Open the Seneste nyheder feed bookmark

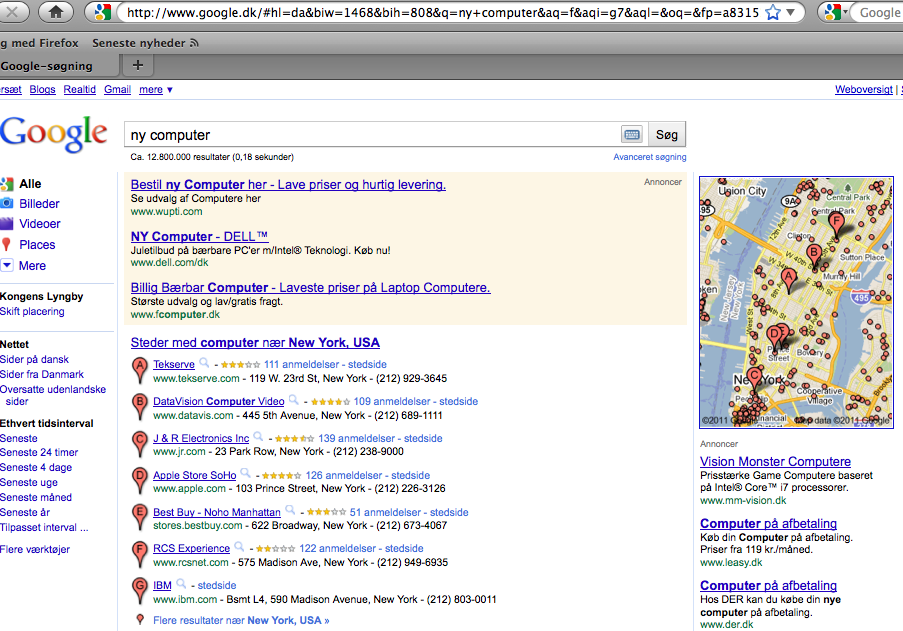(145, 43)
